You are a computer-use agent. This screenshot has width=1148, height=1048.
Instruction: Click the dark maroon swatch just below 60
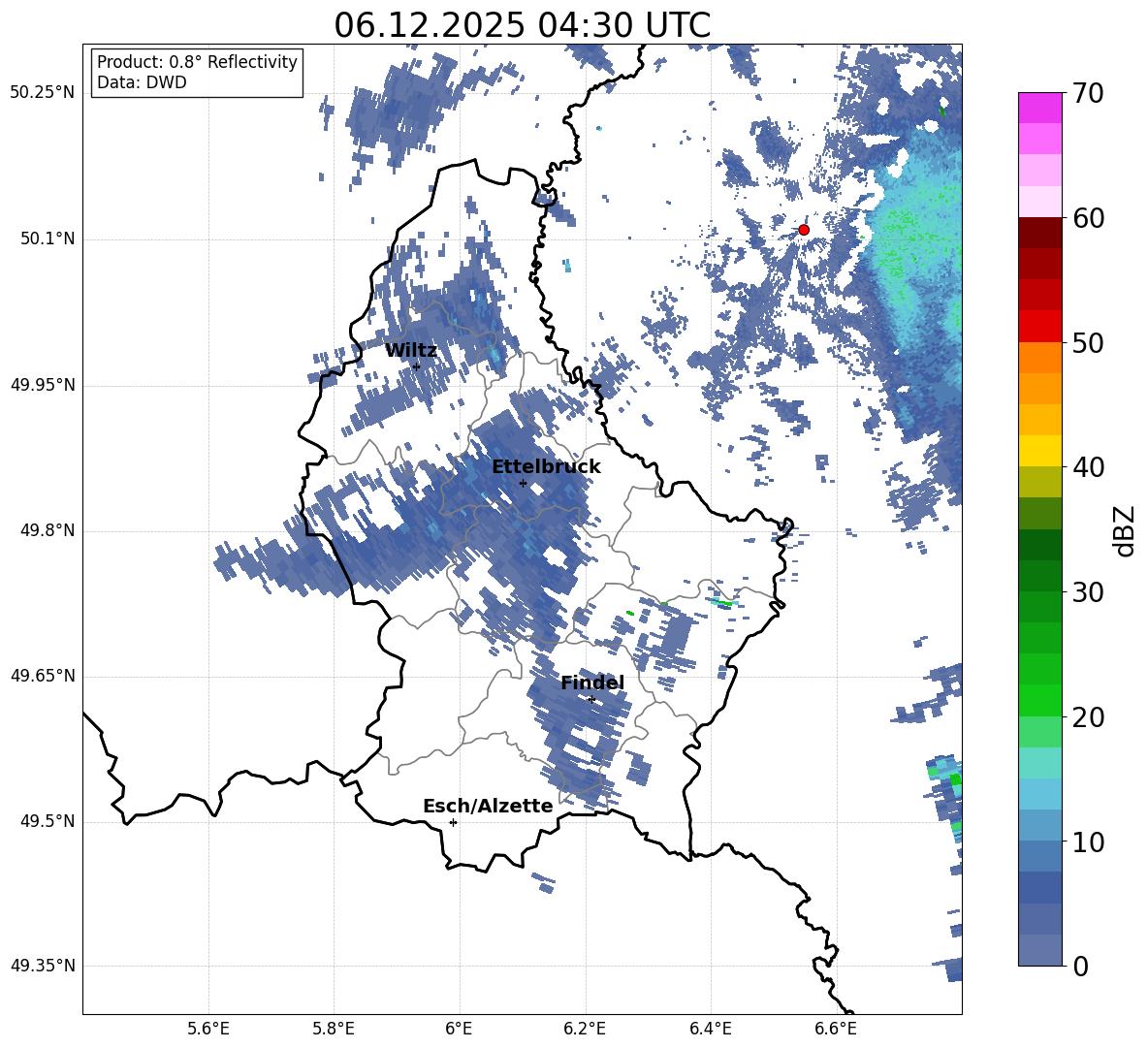point(1040,233)
